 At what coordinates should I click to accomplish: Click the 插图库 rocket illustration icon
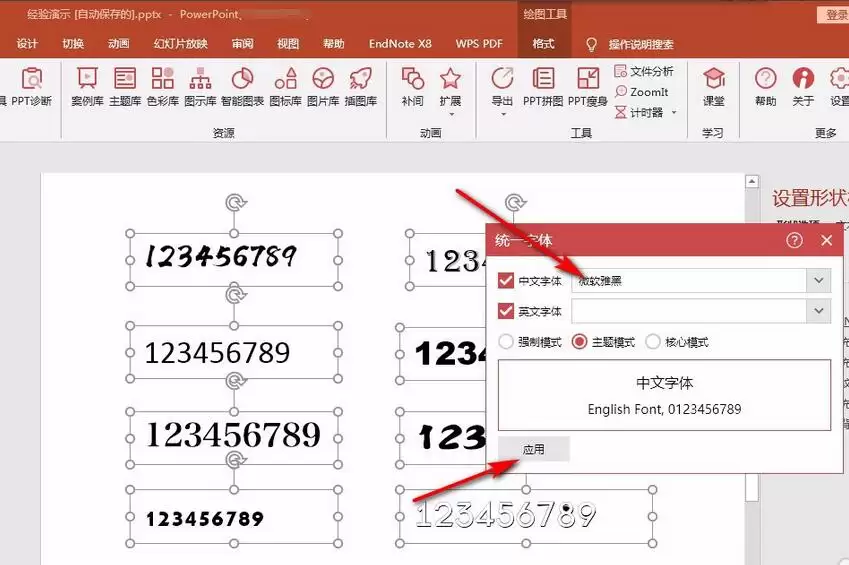tap(360, 86)
